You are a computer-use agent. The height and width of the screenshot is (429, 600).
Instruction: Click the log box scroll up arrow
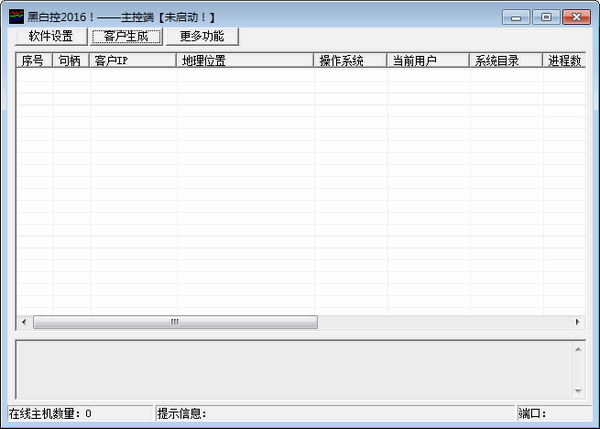coord(578,349)
